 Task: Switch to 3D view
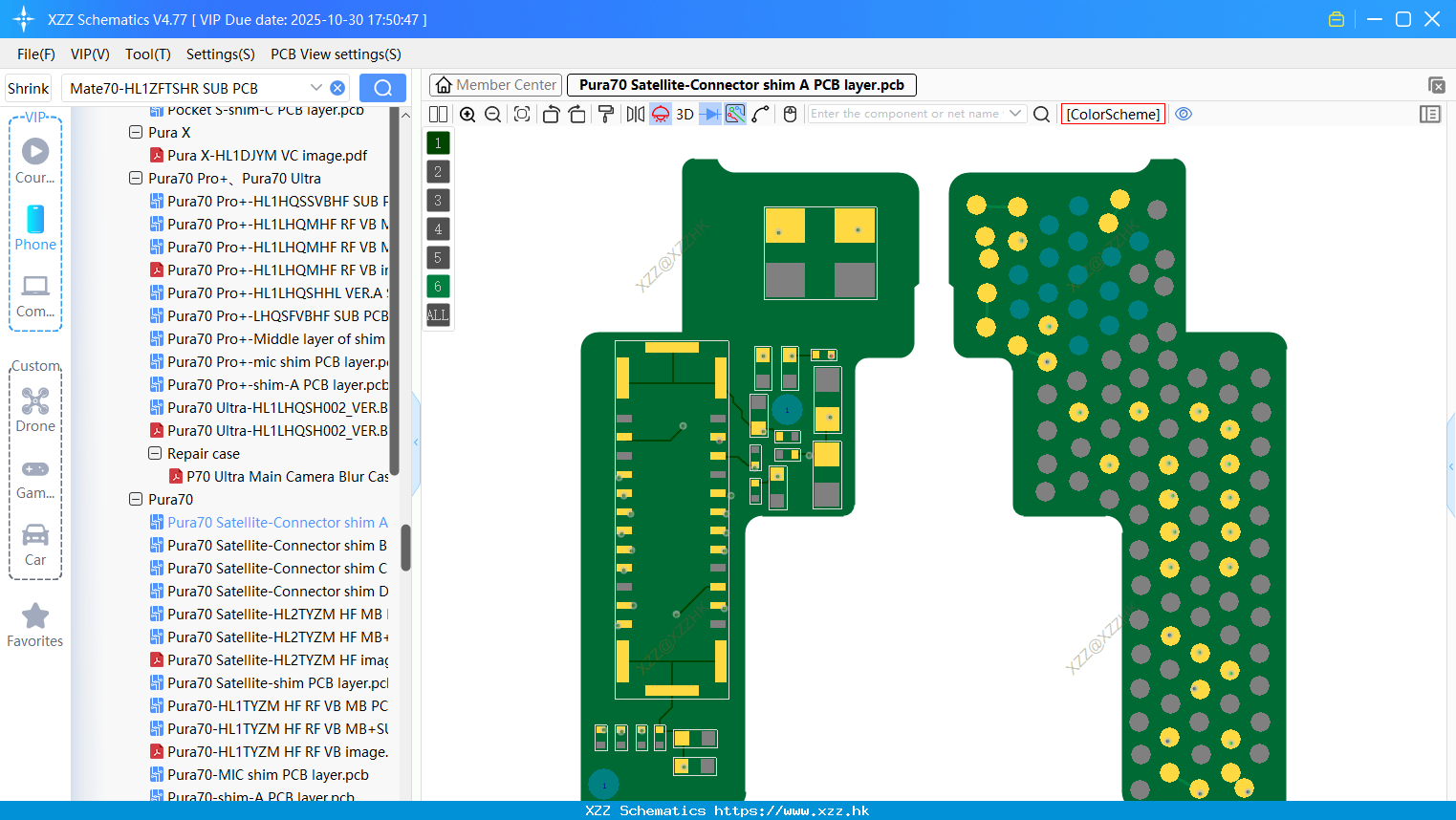pyautogui.click(x=685, y=114)
